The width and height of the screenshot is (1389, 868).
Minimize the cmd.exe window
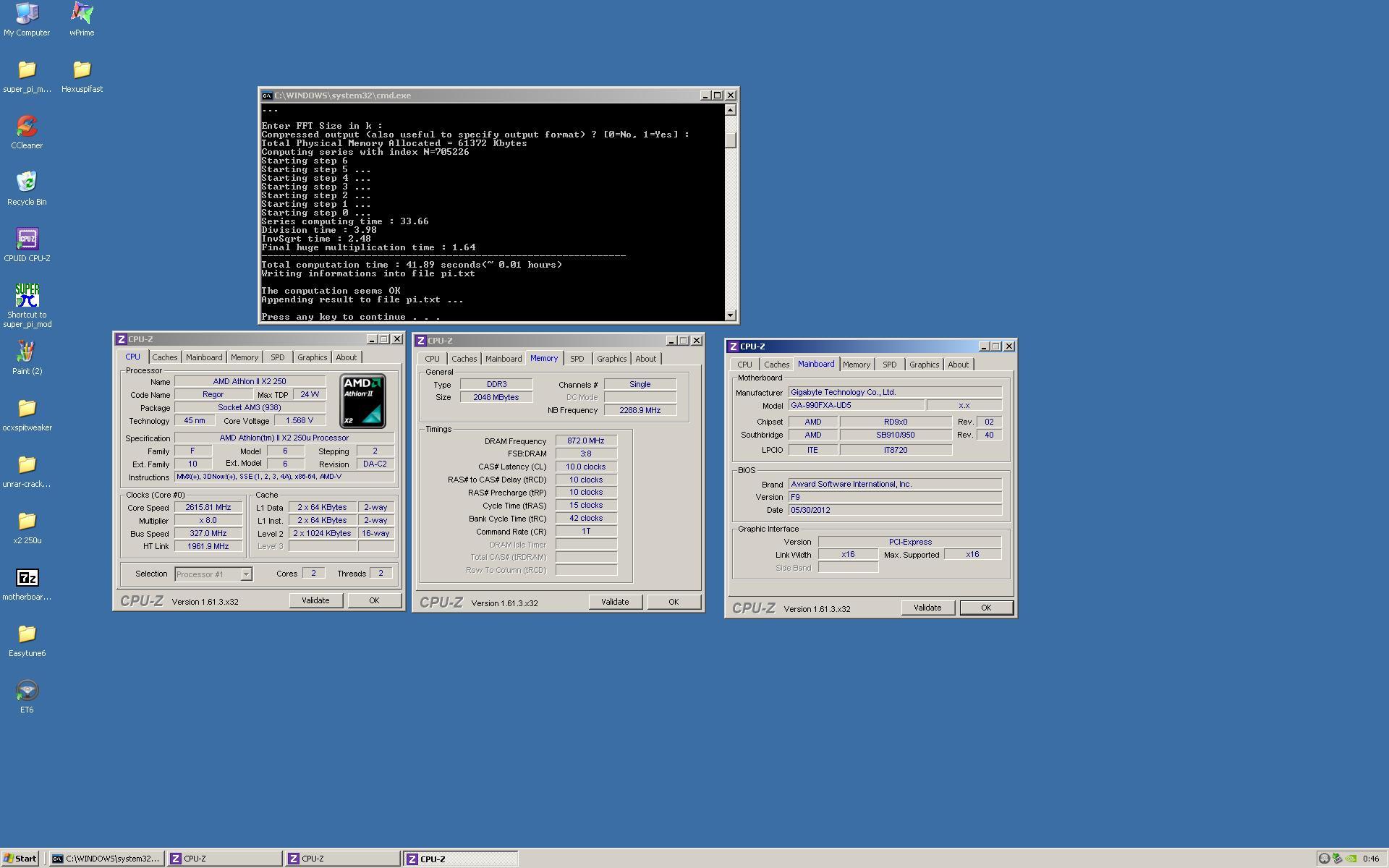coord(705,95)
